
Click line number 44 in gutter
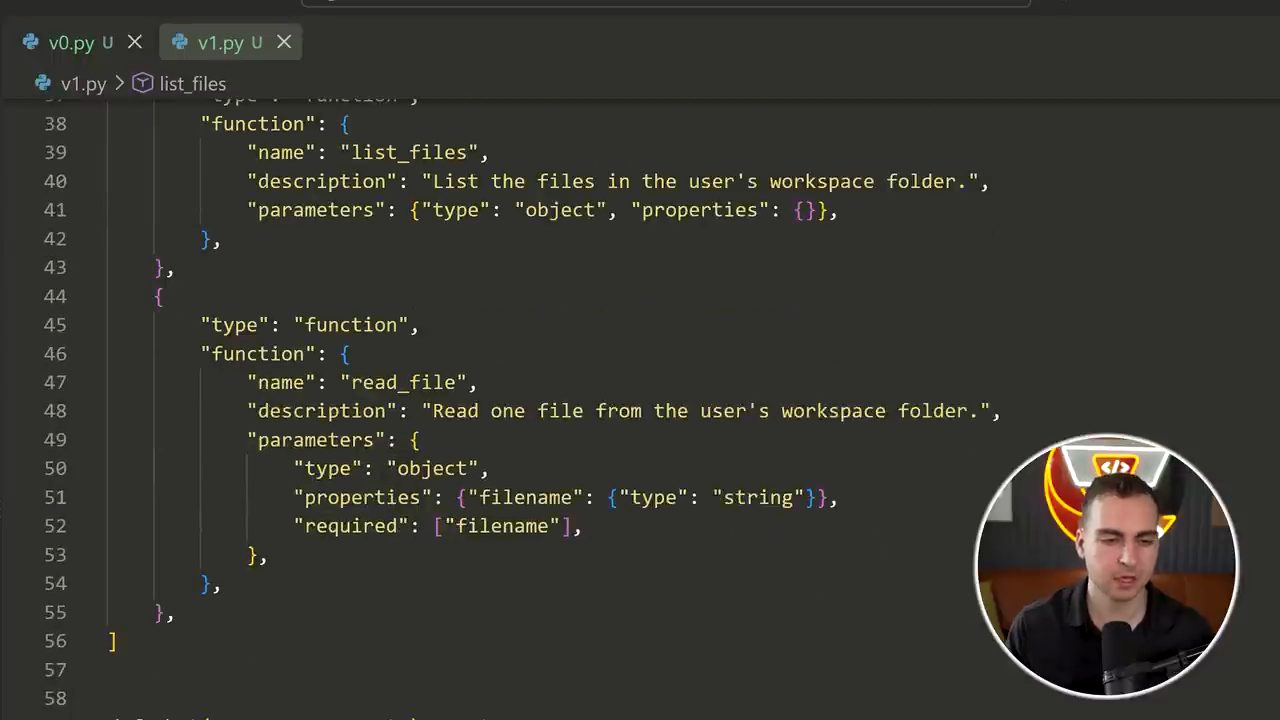55,296
